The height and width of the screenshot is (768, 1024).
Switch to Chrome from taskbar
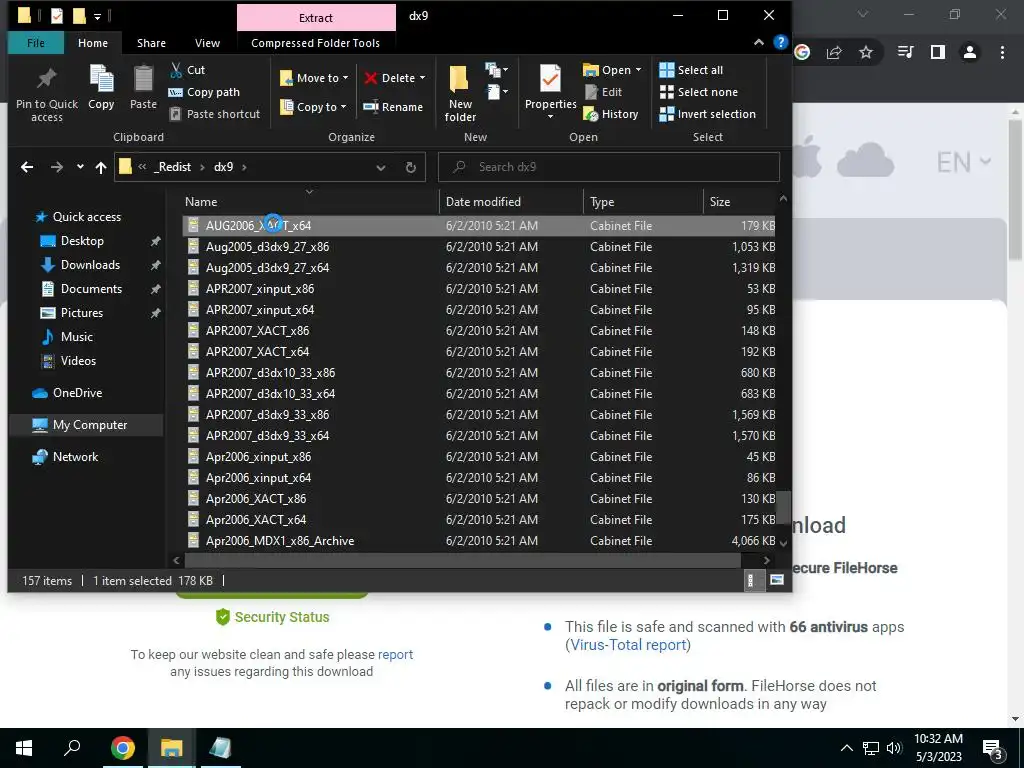(123, 748)
